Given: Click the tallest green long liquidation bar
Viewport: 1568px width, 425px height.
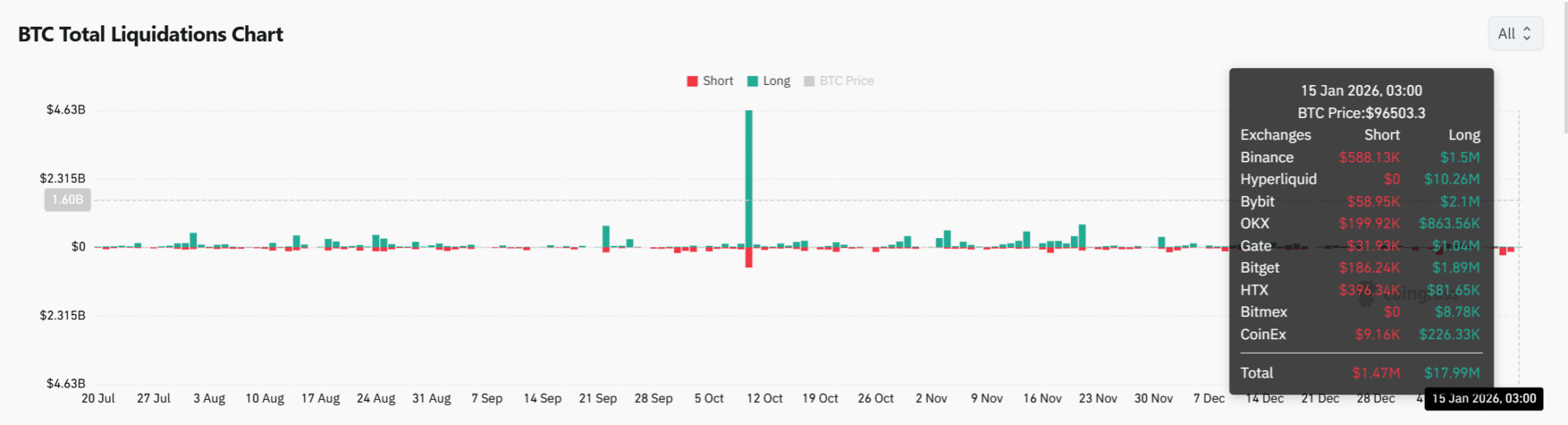Looking at the screenshot, I should 749,176.
